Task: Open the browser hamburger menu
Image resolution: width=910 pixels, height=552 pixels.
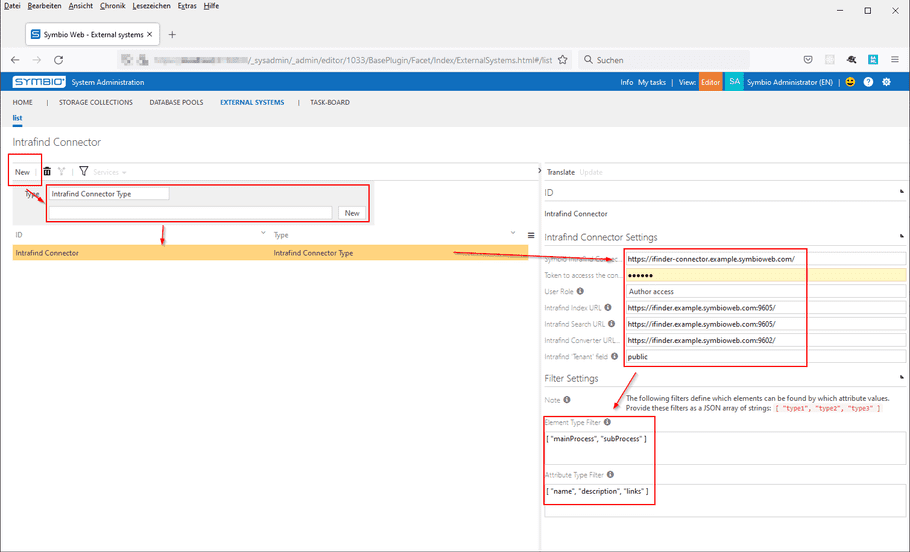Action: pos(895,60)
